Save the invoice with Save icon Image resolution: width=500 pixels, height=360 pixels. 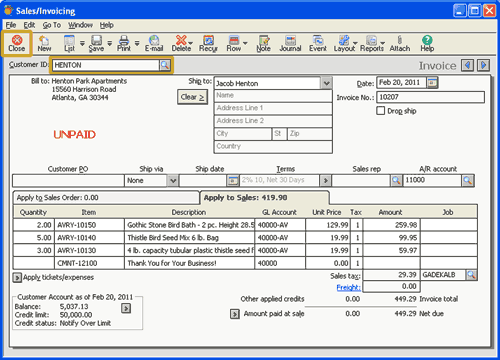pos(96,43)
